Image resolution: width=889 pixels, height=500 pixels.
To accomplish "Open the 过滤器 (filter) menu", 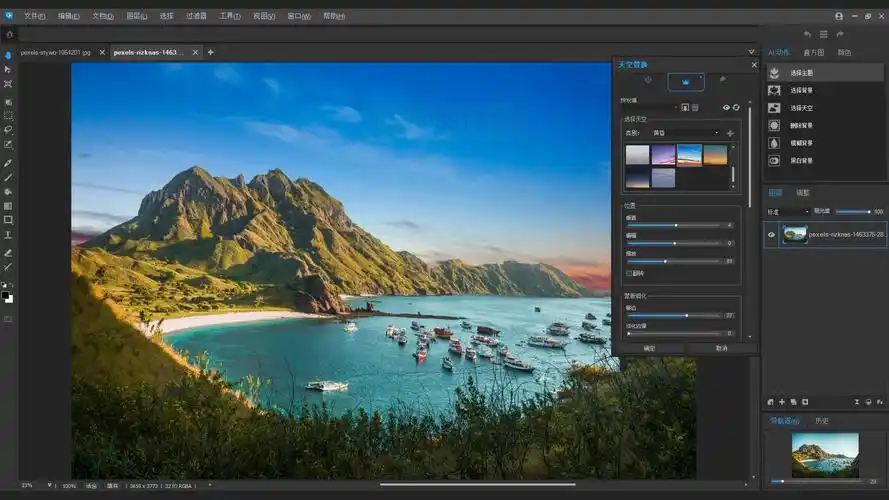I will pyautogui.click(x=196, y=16).
